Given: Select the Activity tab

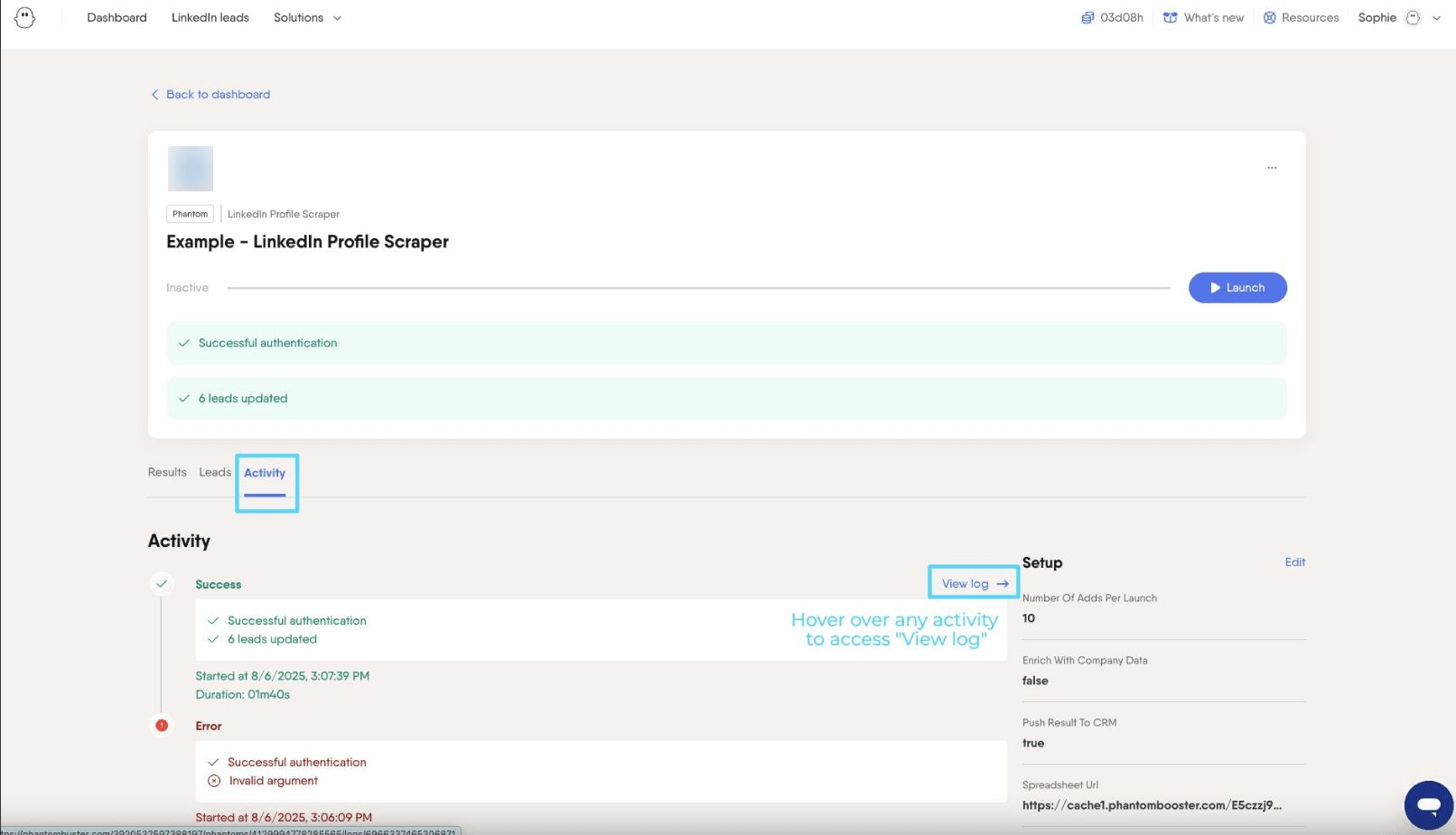Looking at the screenshot, I should 265,473.
